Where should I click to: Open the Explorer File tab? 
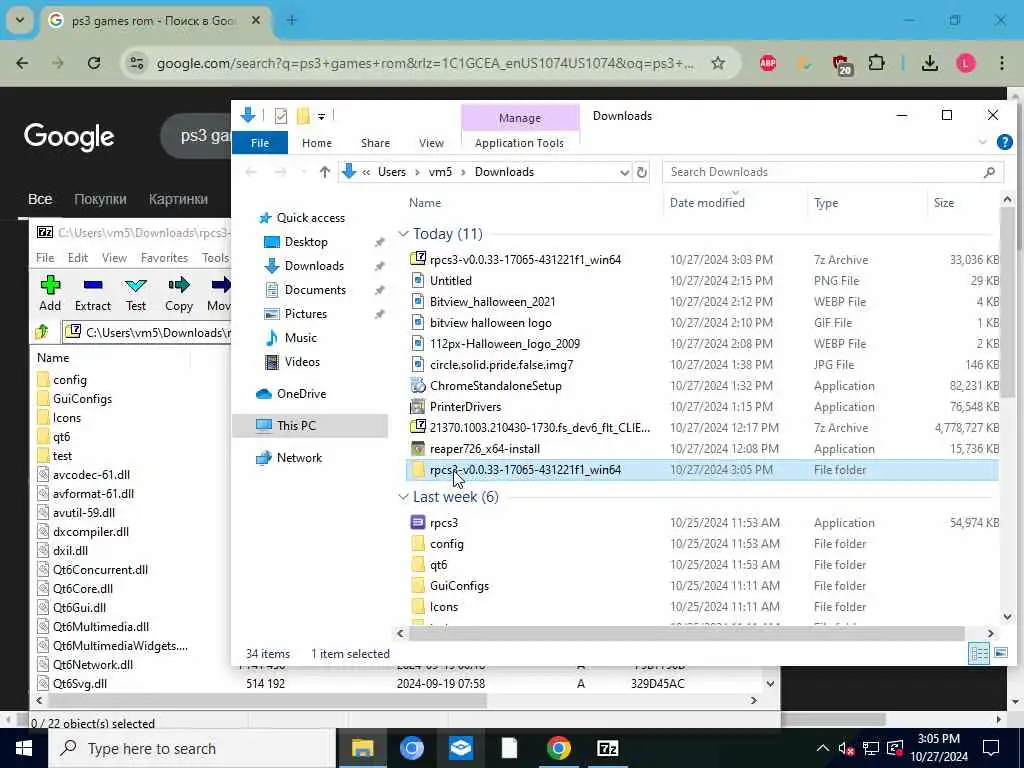point(260,143)
